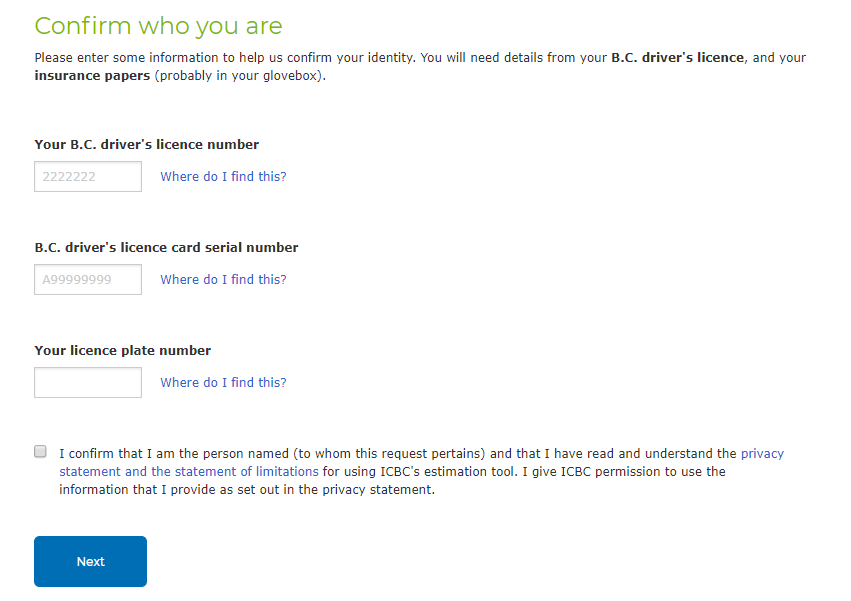Click '(probably in your glovebox)' text

239,75
